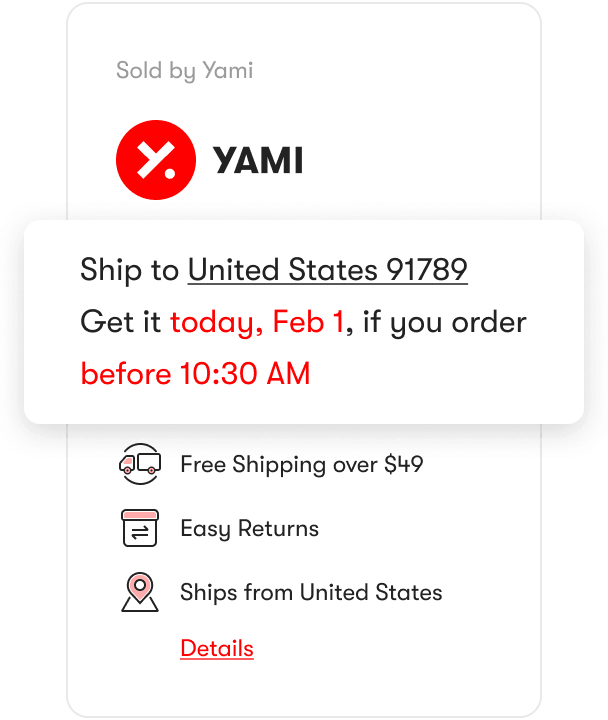Open the United States 91789 shipping address link
This screenshot has width=608, height=720.
coord(328,269)
